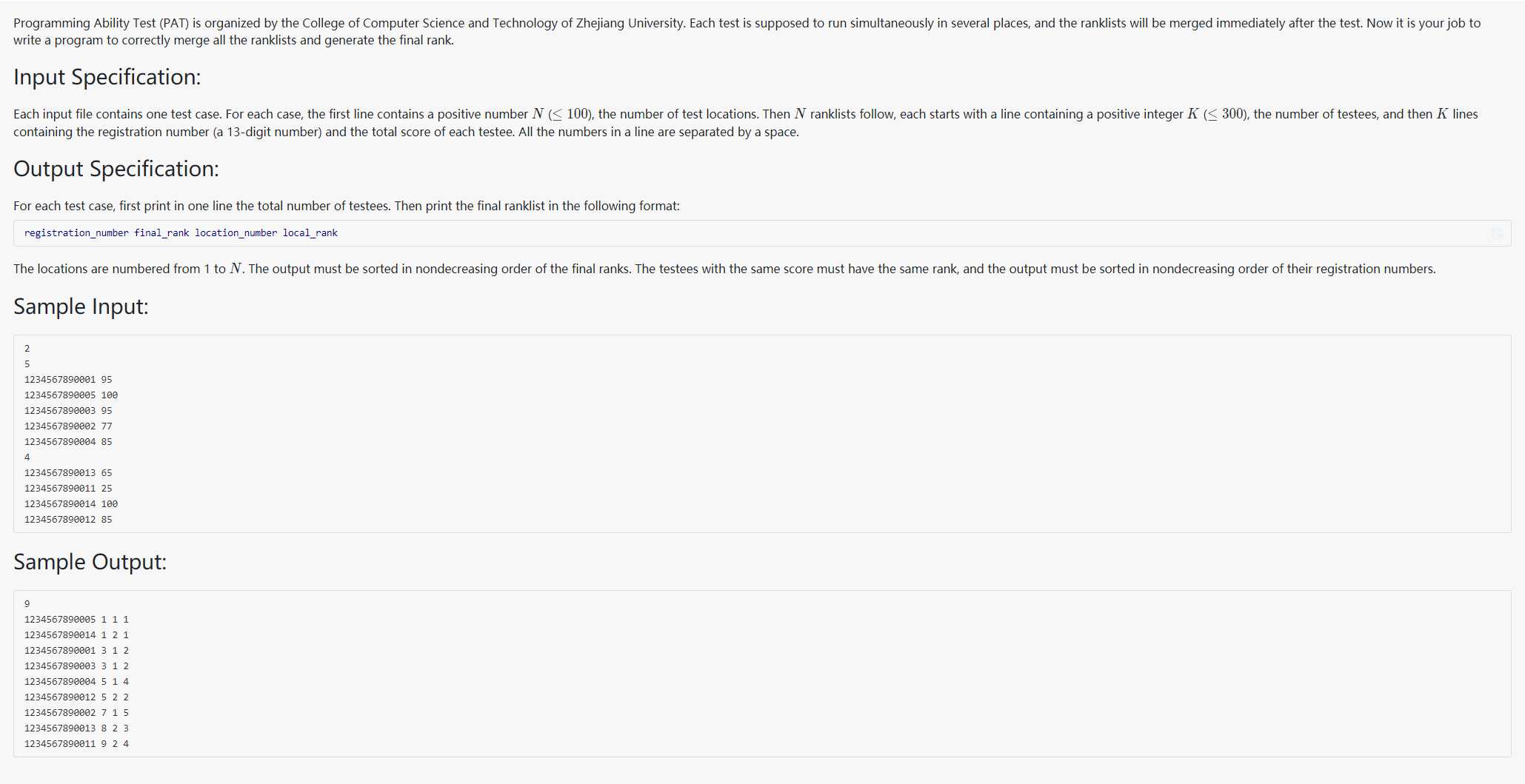This screenshot has width=1525, height=784.
Task: Click sample input line 1234567890014 100
Action: point(71,504)
